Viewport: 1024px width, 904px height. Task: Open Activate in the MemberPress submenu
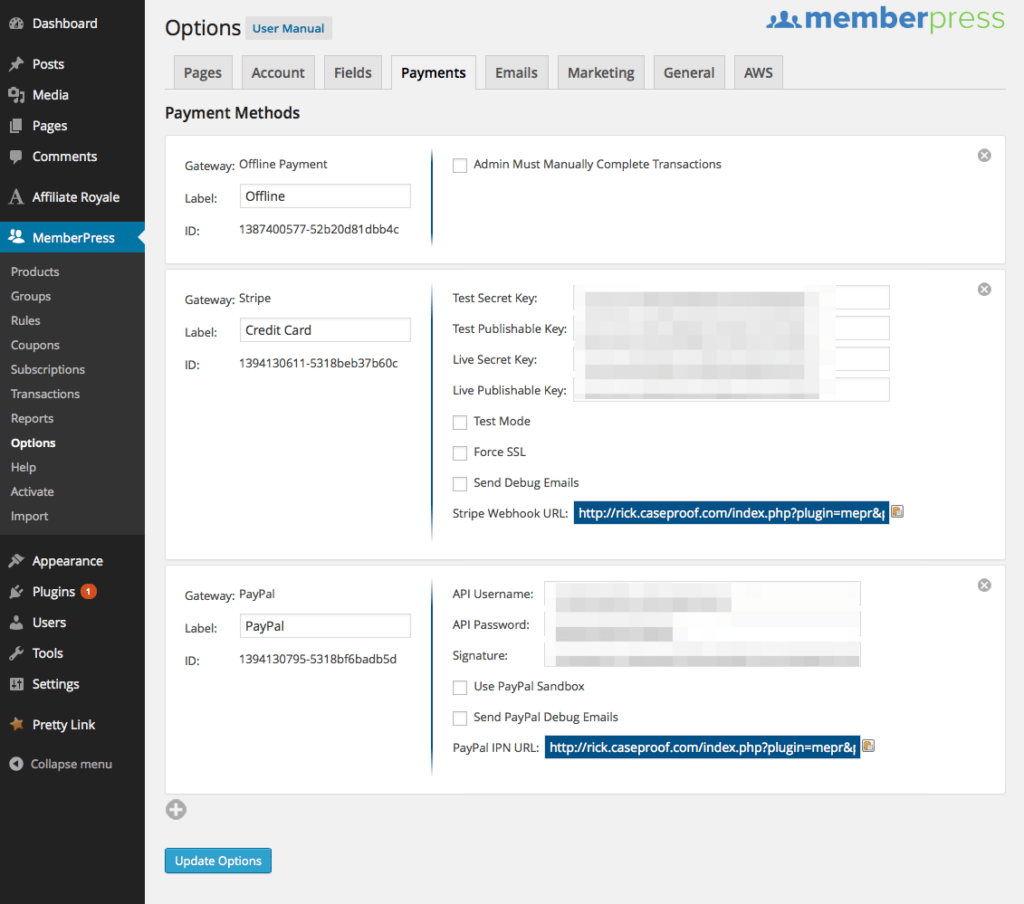(x=32, y=492)
